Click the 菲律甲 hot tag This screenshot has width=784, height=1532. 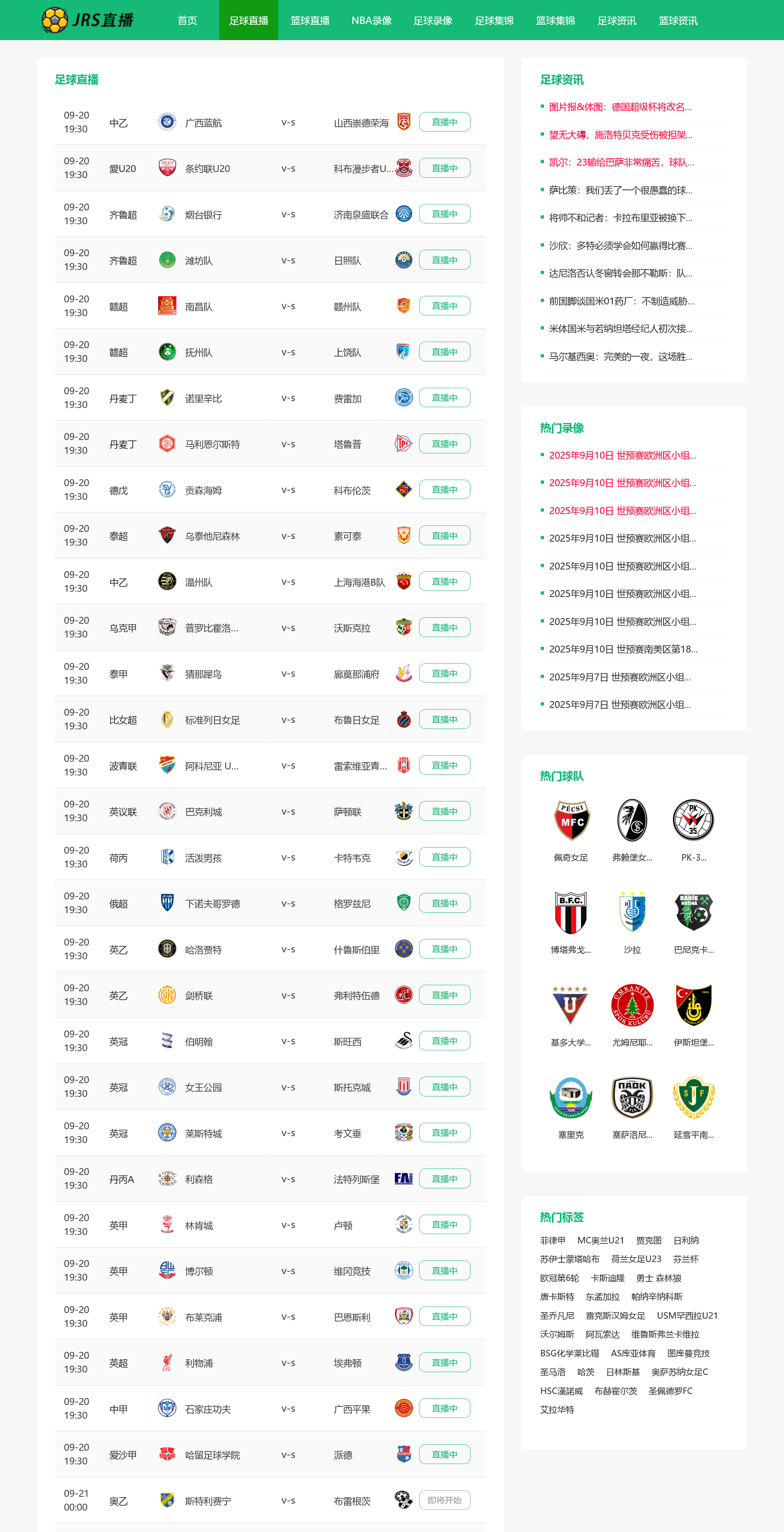click(x=552, y=1240)
